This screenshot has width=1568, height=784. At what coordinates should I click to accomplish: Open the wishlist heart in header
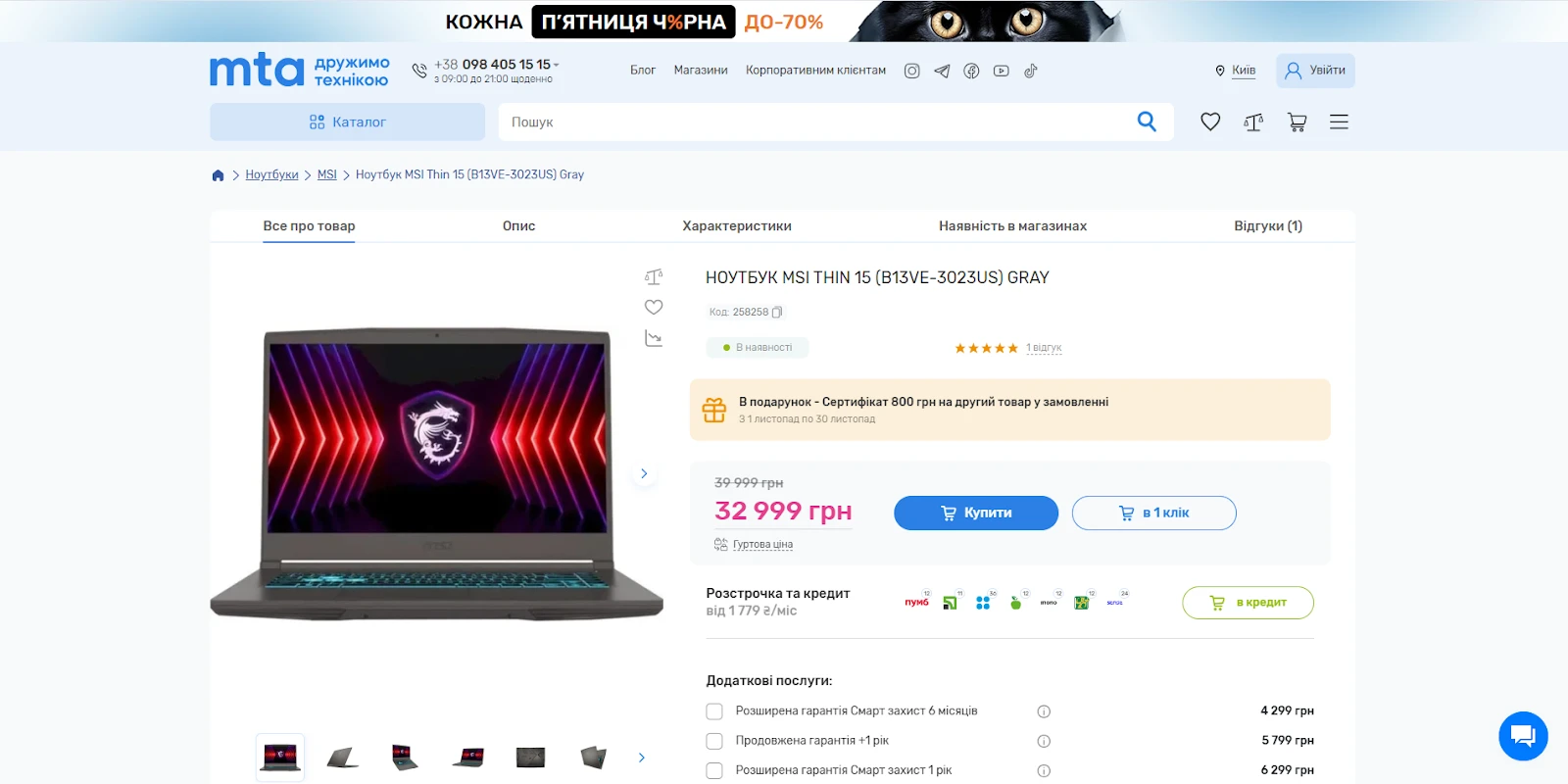click(1210, 122)
